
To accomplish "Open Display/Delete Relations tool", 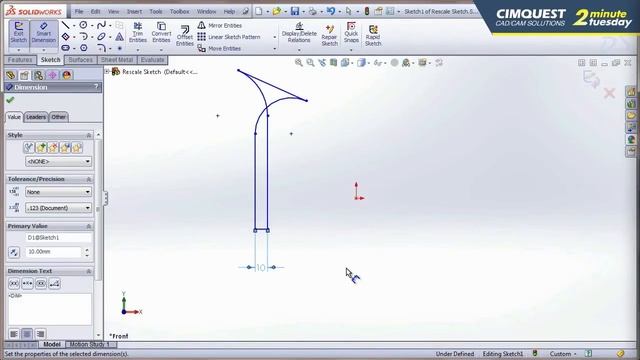I will click(299, 33).
